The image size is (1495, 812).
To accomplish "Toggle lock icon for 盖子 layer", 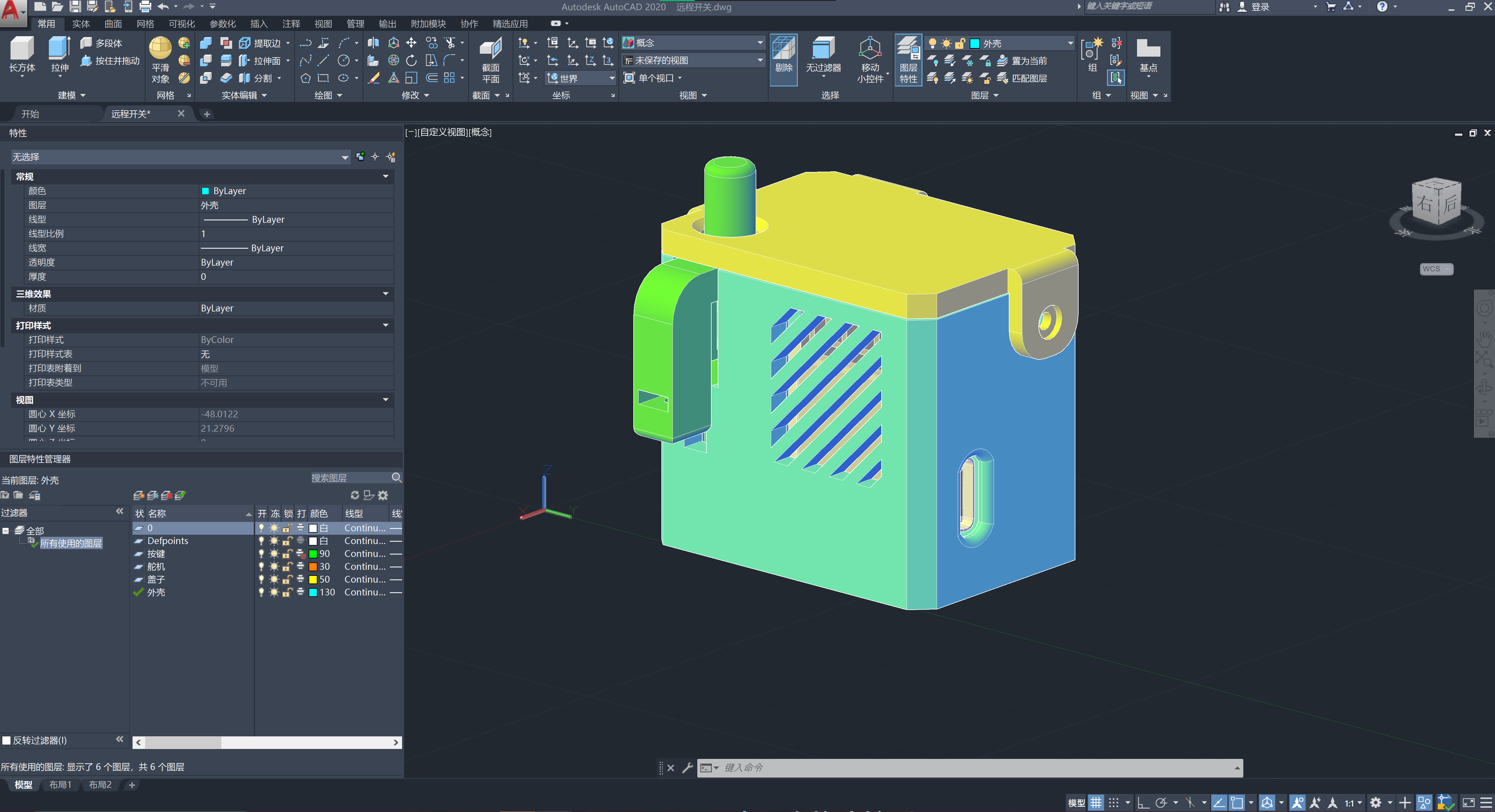I will tap(287, 579).
